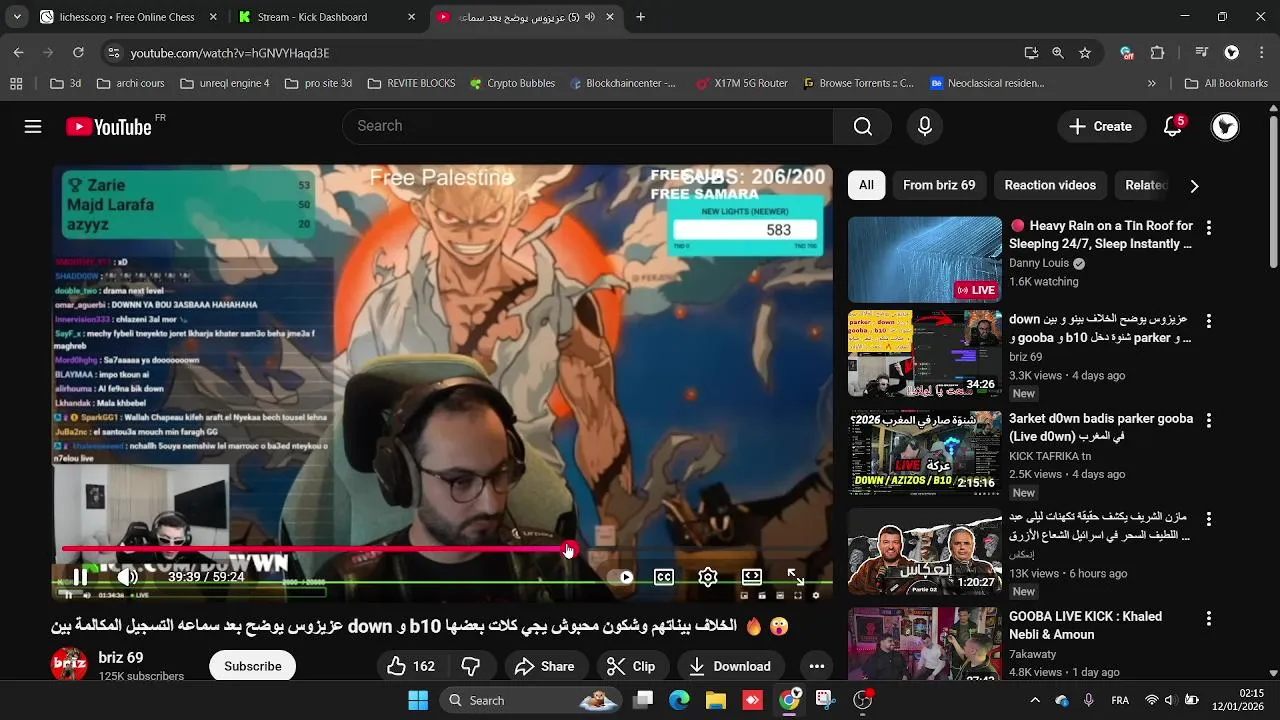Dislike the video
This screenshot has width=1280, height=720.
point(471,666)
